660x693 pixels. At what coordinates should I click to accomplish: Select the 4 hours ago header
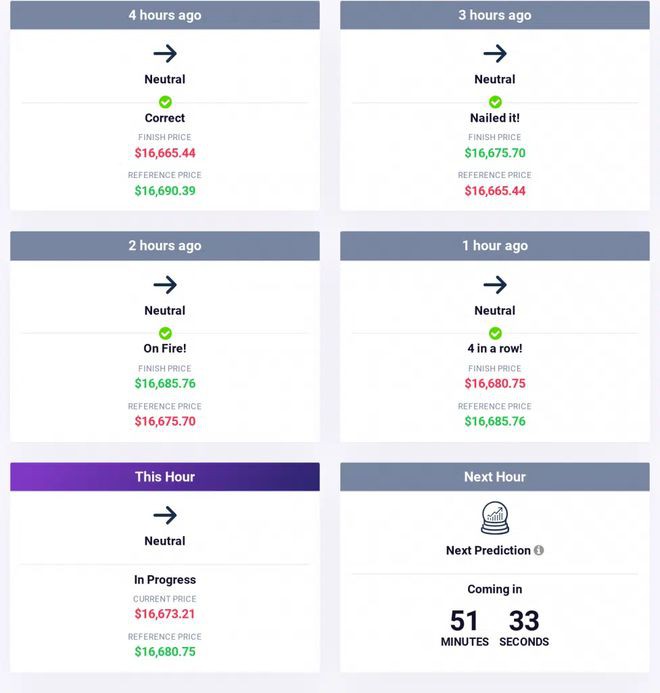(165, 15)
